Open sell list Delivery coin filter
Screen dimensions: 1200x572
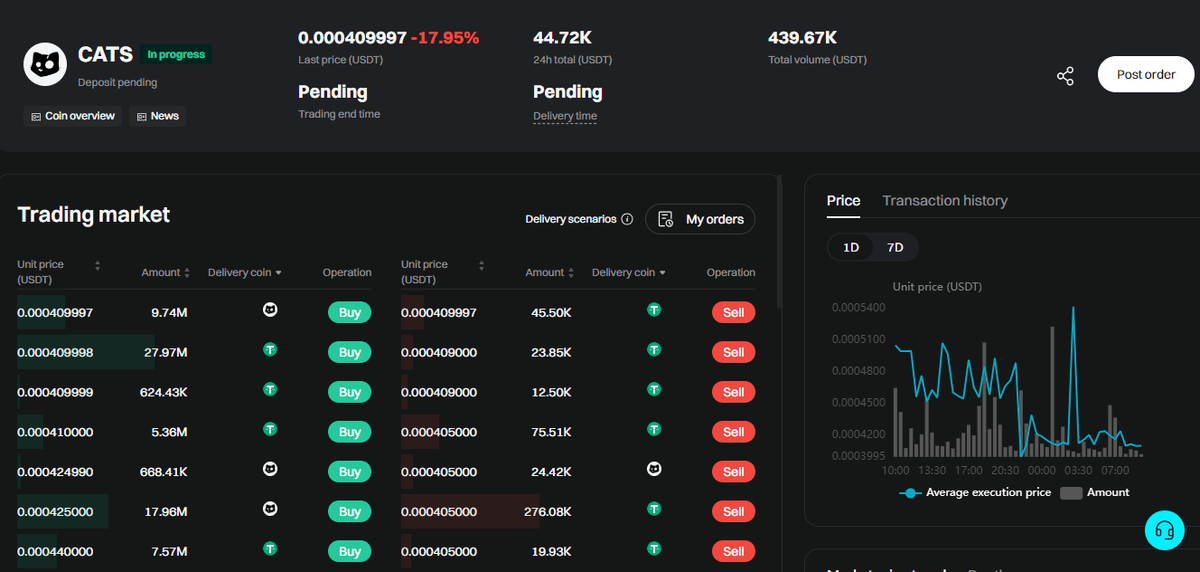tap(629, 272)
